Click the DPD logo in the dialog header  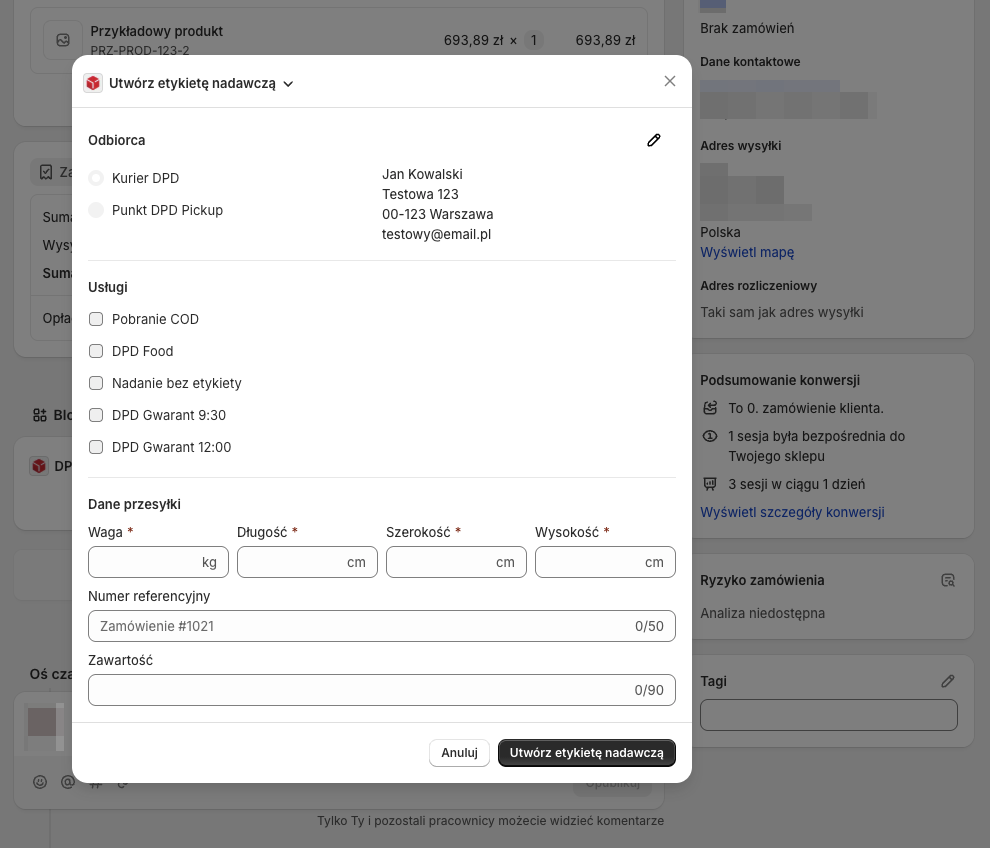pyautogui.click(x=93, y=83)
